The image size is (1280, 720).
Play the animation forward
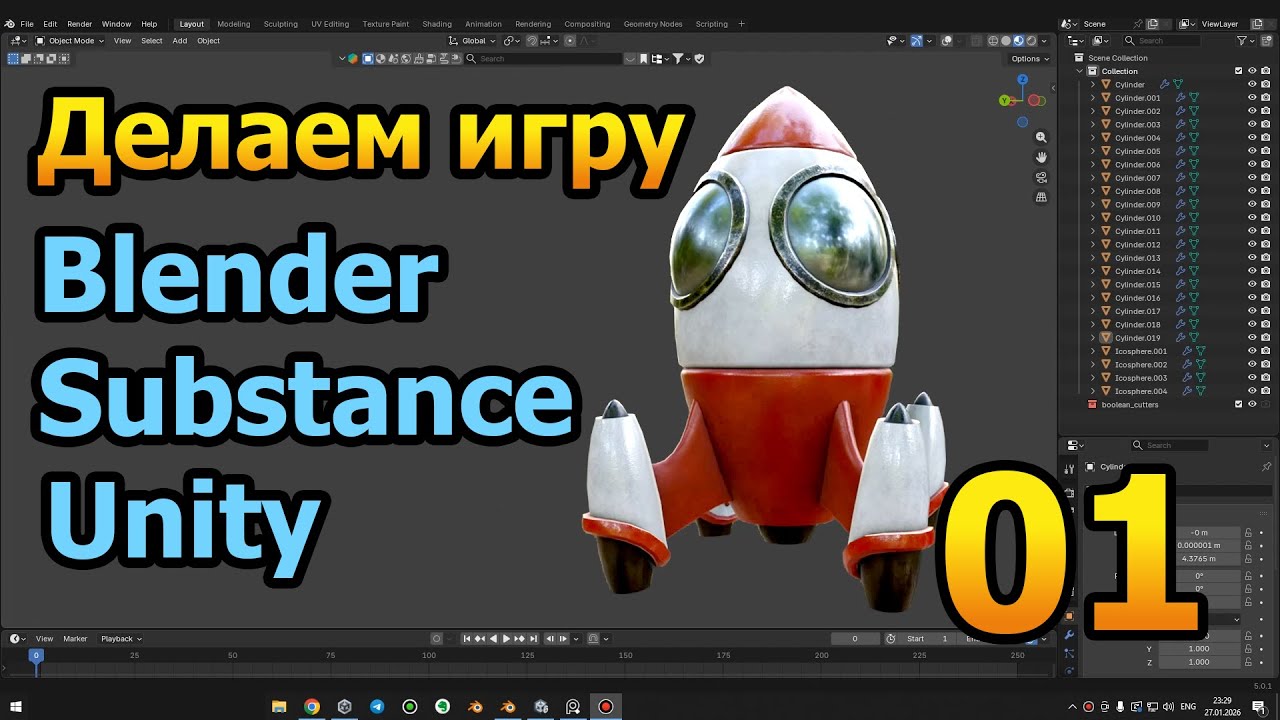(506, 639)
